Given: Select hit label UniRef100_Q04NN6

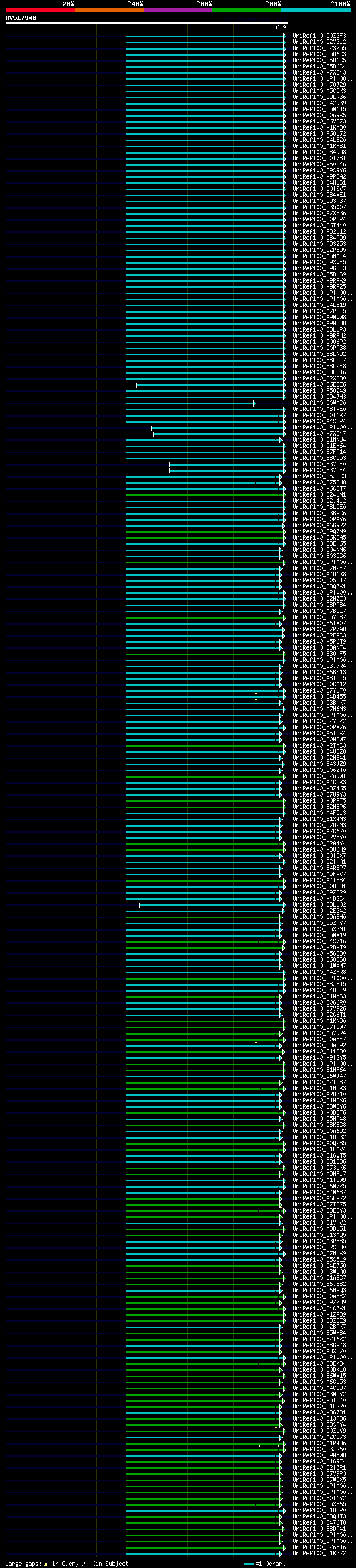Looking at the screenshot, I should (x=319, y=550).
